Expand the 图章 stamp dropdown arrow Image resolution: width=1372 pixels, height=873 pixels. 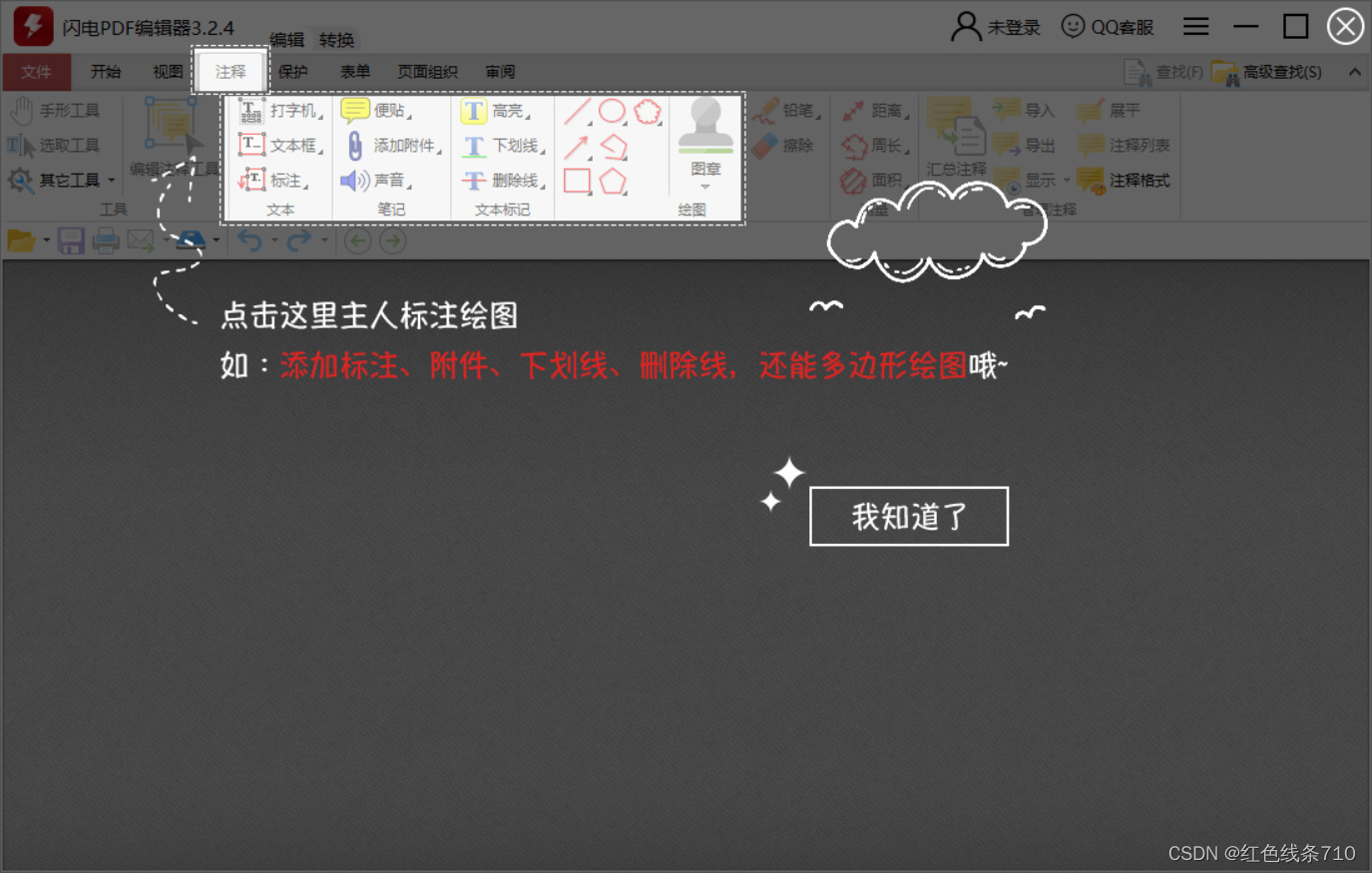[x=705, y=187]
